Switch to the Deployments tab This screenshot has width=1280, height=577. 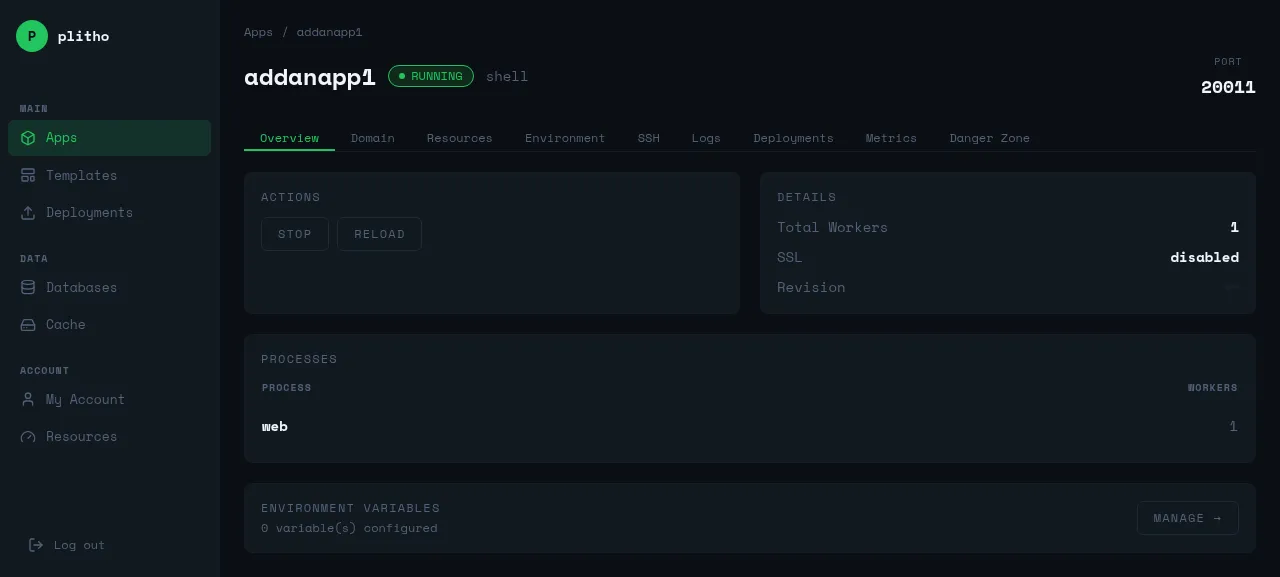pos(794,138)
